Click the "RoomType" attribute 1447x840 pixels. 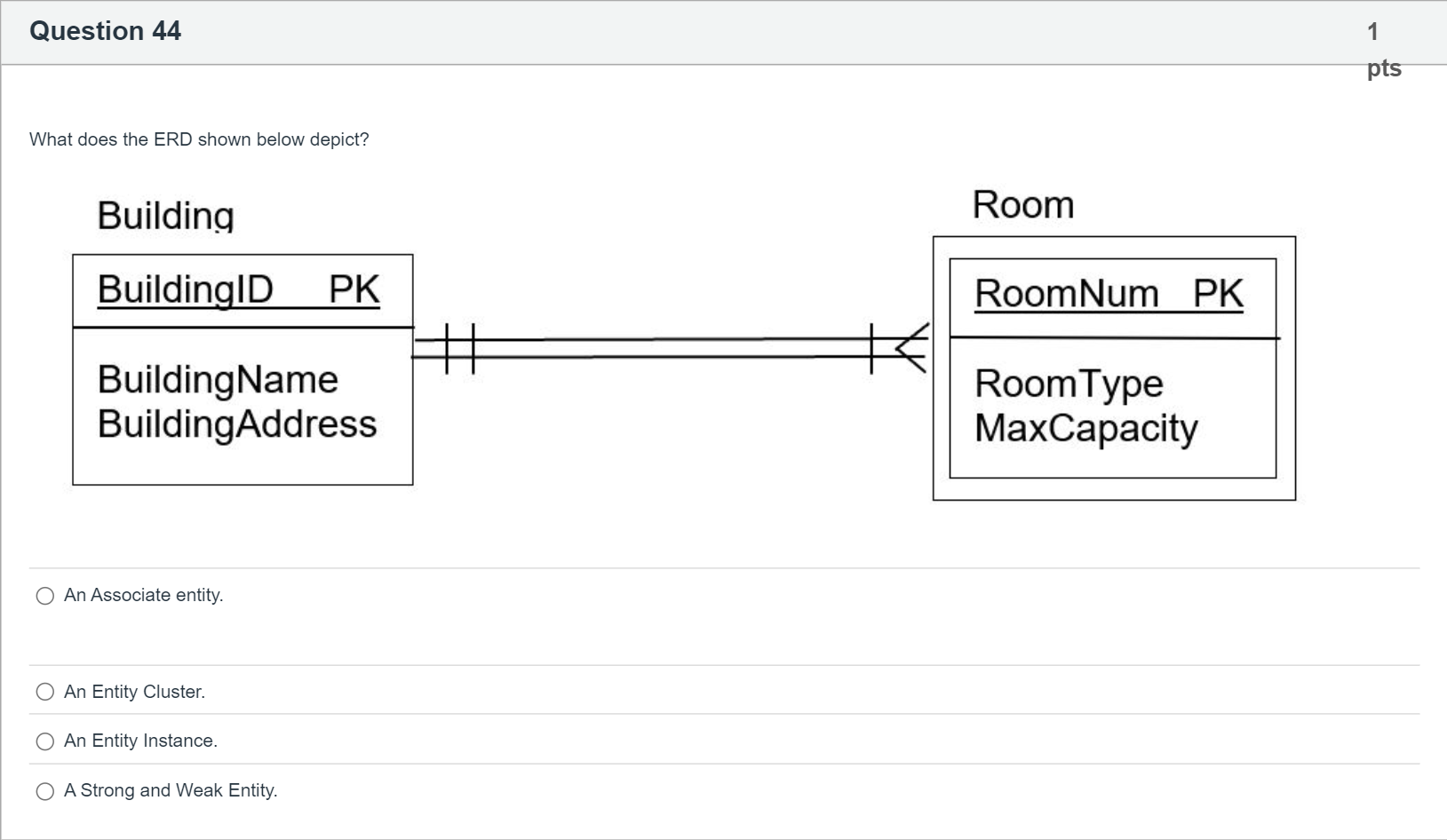tap(1069, 384)
